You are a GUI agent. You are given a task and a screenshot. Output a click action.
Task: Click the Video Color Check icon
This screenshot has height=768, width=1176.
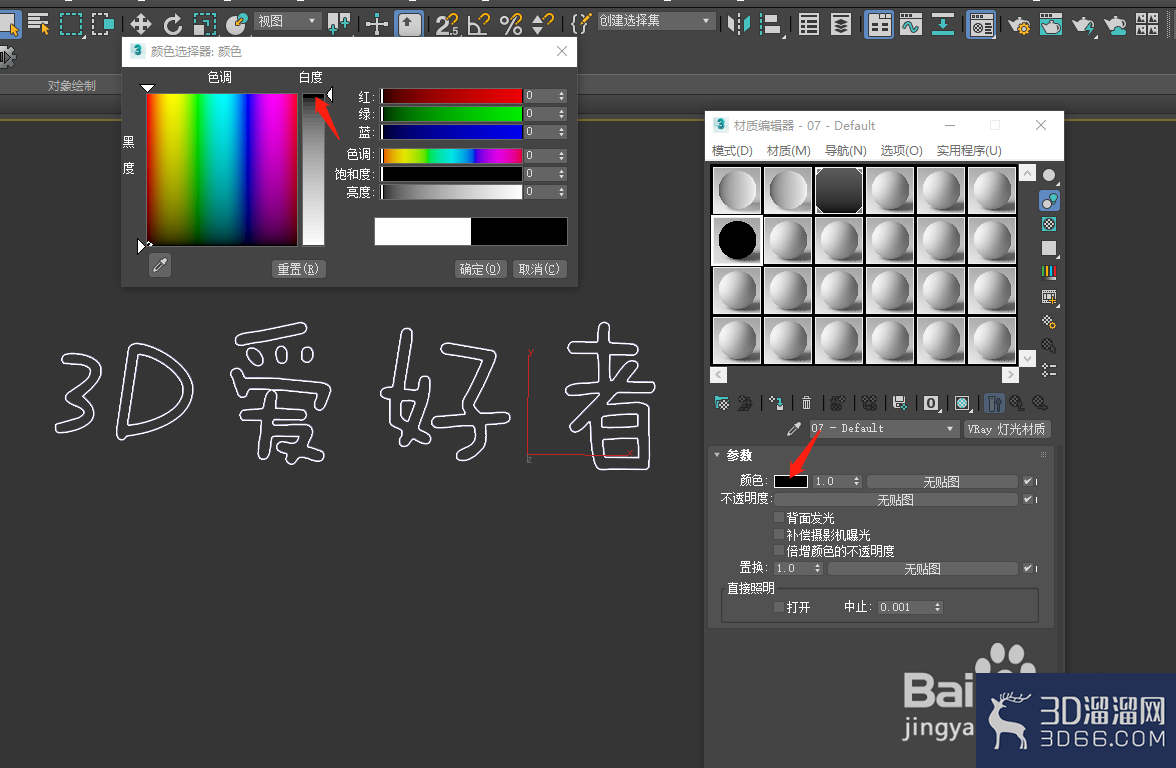[x=1049, y=272]
